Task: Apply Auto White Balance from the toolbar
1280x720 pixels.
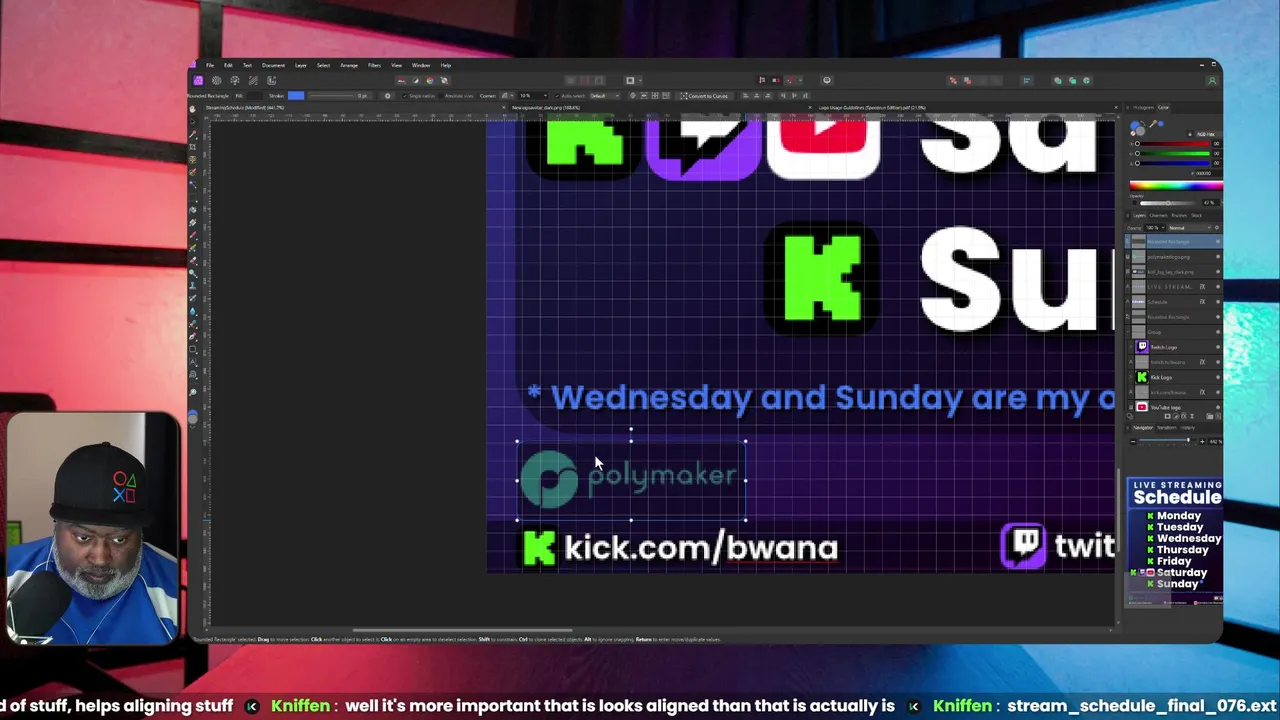Action: pos(445,80)
